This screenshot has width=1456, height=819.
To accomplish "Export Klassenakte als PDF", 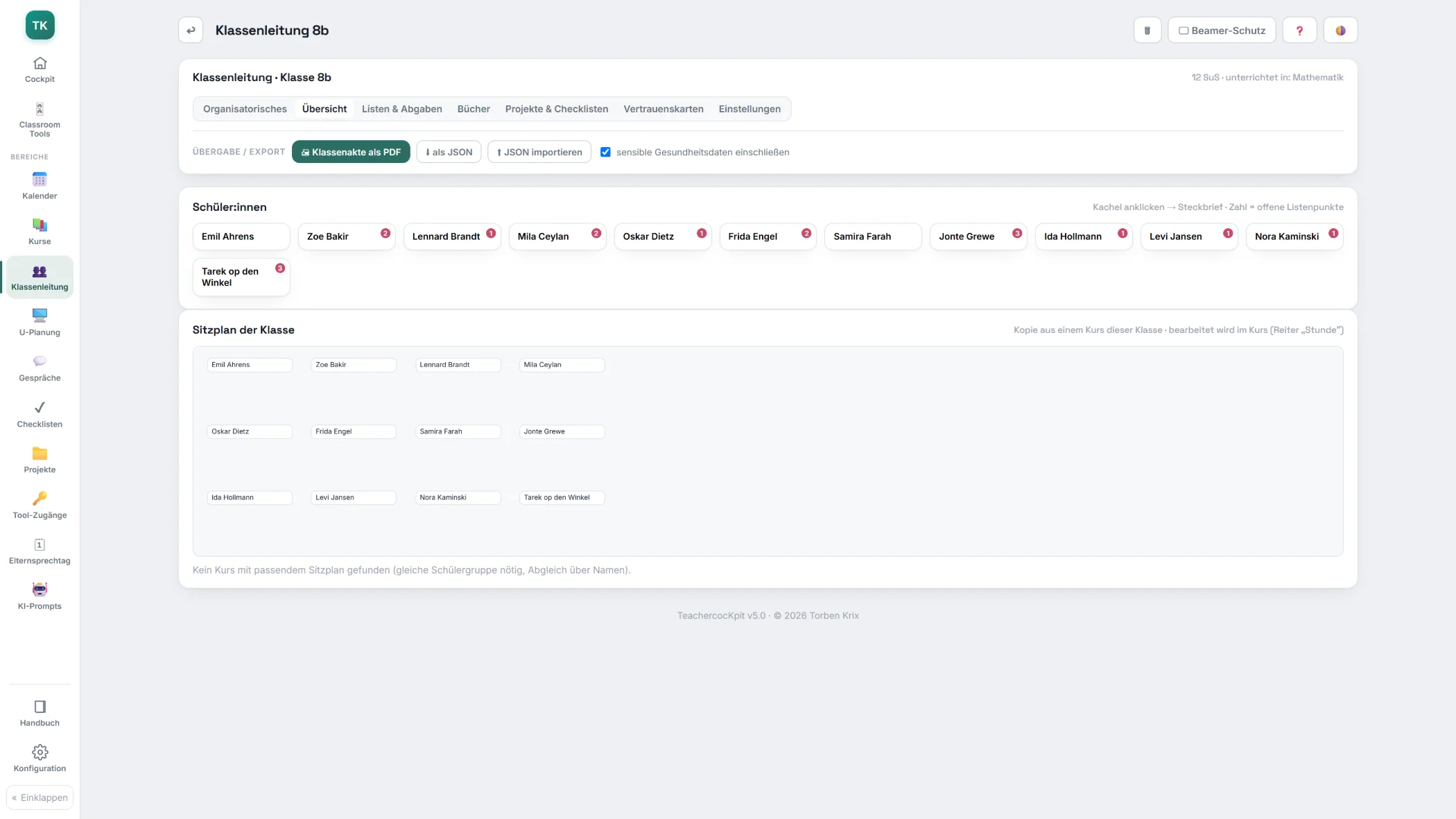I will pyautogui.click(x=351, y=152).
